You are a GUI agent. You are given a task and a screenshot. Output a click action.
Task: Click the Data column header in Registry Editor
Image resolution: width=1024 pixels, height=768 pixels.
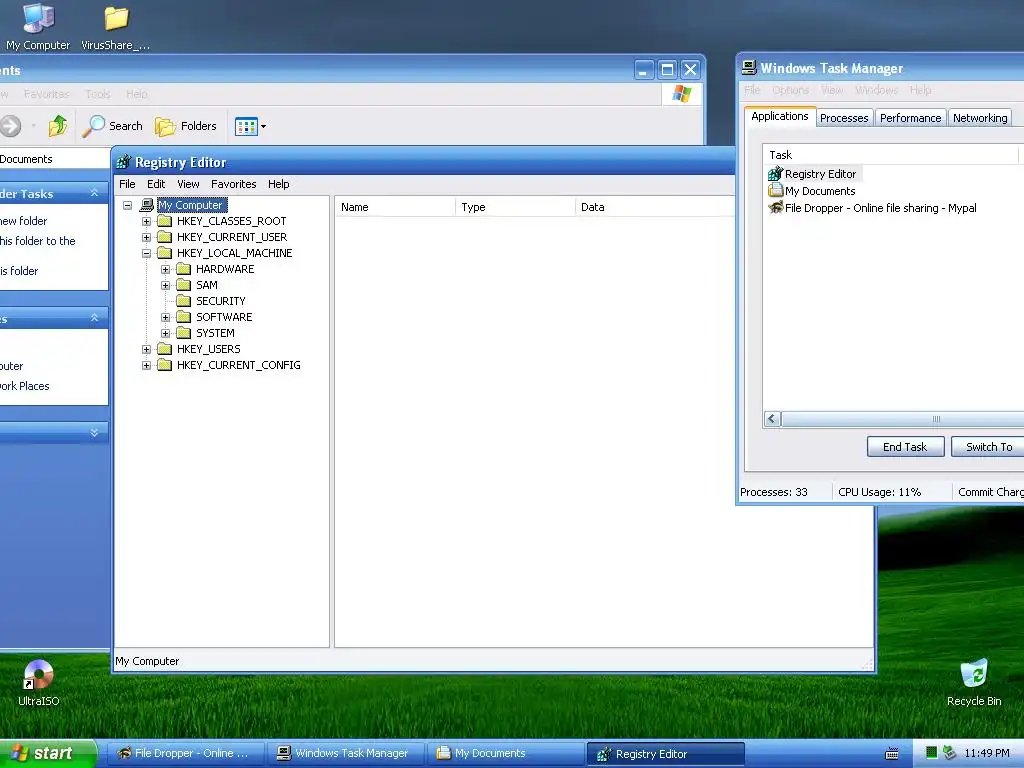[655, 207]
